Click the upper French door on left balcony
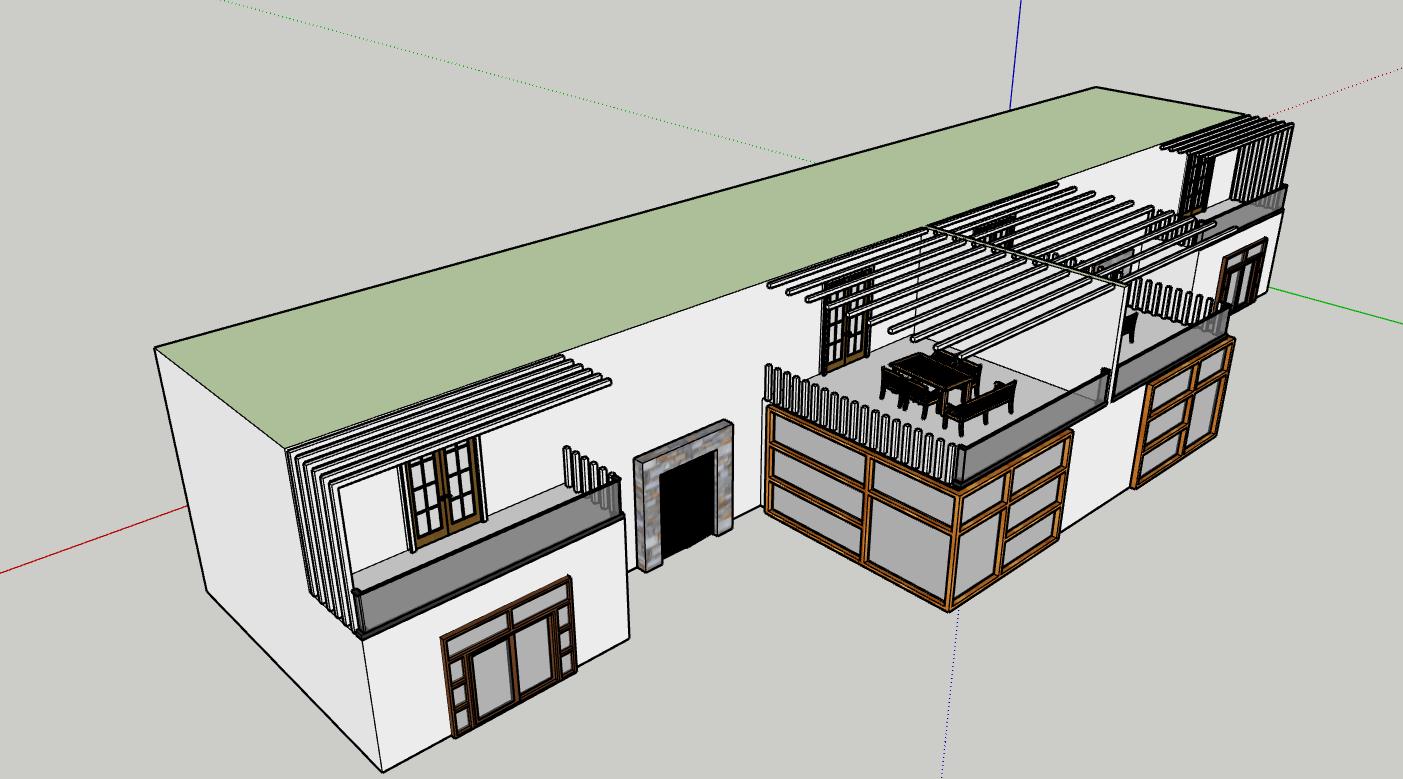Viewport: 1403px width, 779px height. pos(443,490)
